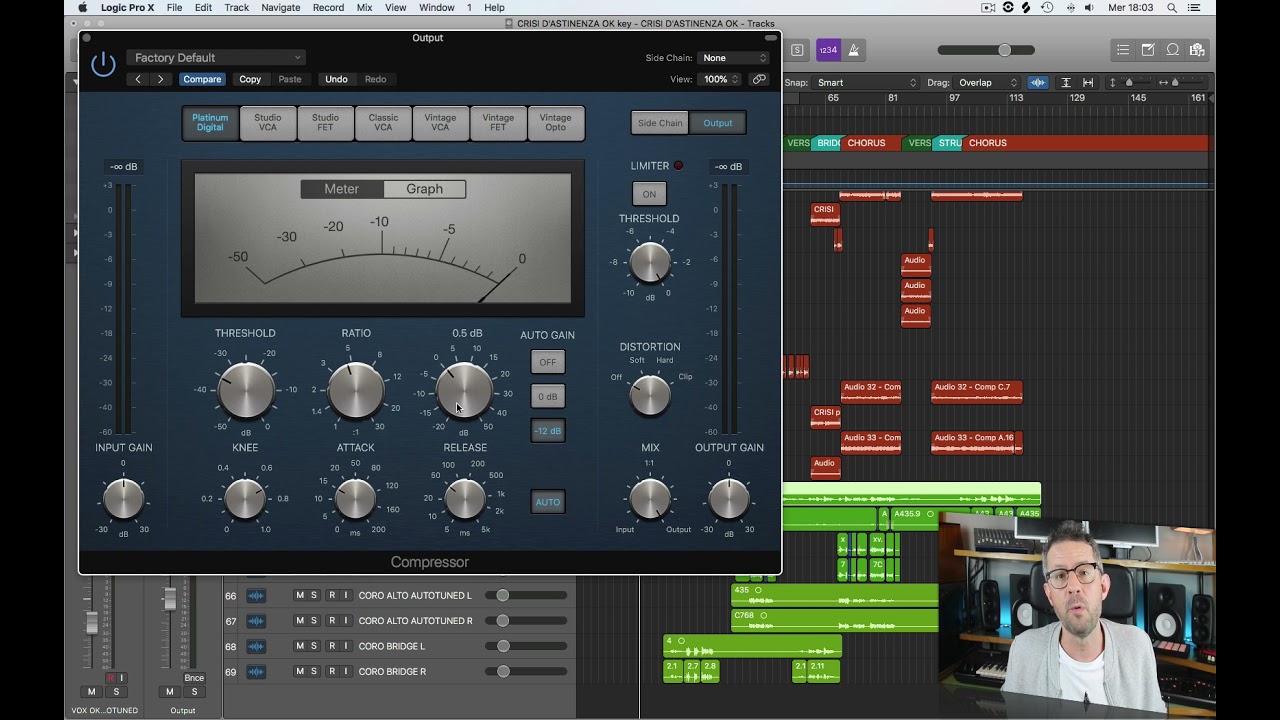
Task: Go to previous preset with left arrow
Action: point(138,79)
